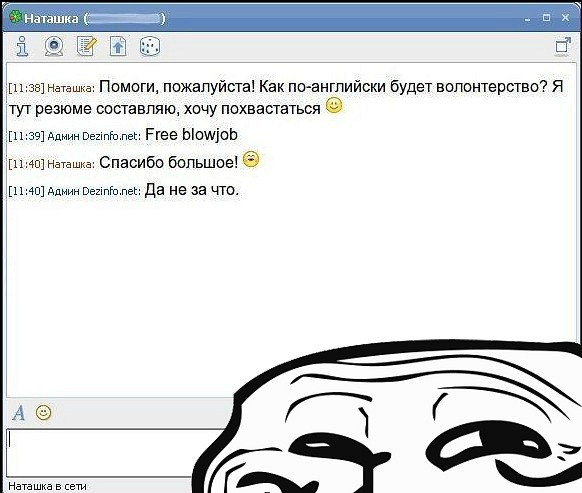Click the dice icon in toolbar
Screen dimensions: 582x493
tap(150, 46)
